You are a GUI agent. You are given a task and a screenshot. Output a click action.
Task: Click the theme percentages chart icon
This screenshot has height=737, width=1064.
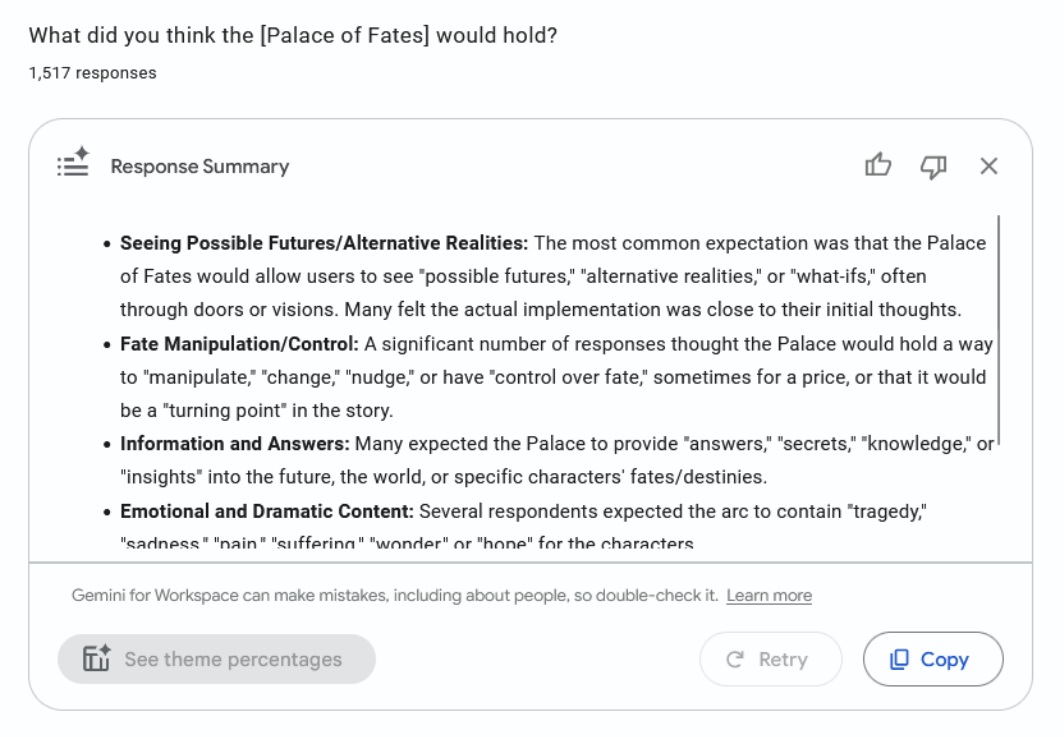(x=96, y=660)
